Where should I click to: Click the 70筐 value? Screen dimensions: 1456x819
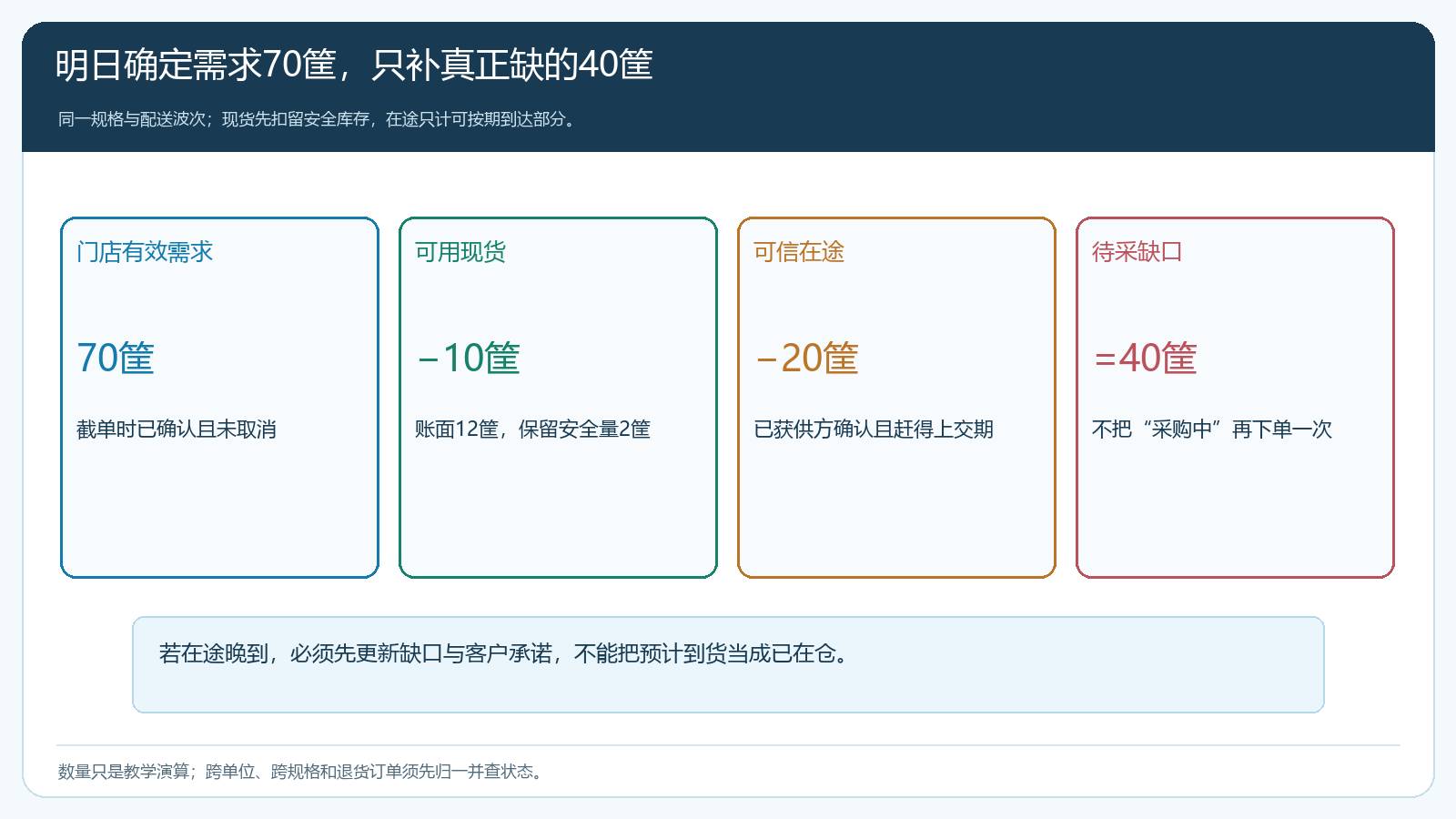click(116, 358)
